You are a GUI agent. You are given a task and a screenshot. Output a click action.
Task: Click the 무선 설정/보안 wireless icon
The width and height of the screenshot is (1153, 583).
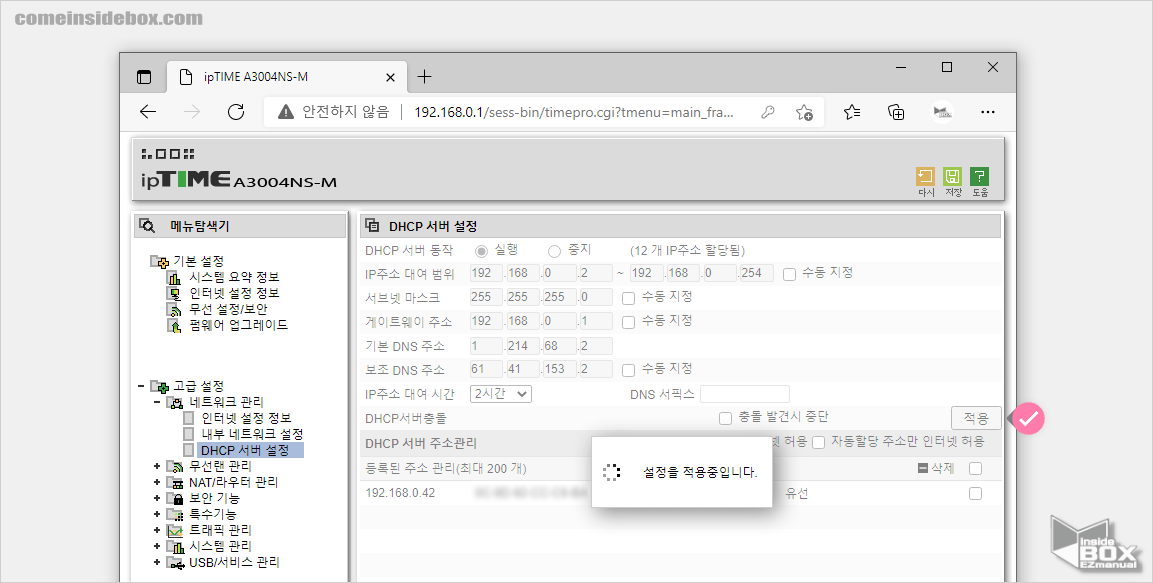(174, 310)
